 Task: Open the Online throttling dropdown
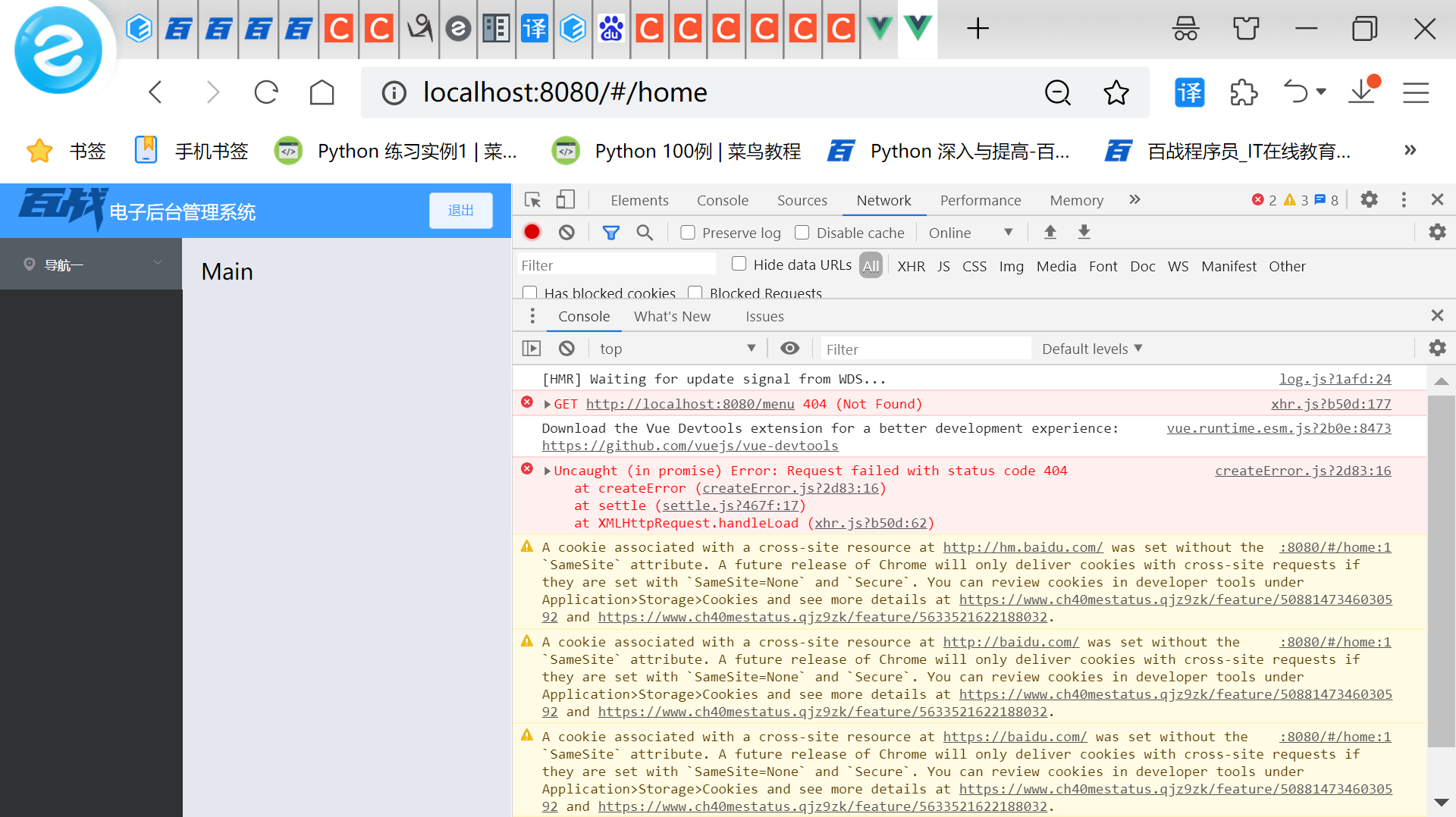971,233
